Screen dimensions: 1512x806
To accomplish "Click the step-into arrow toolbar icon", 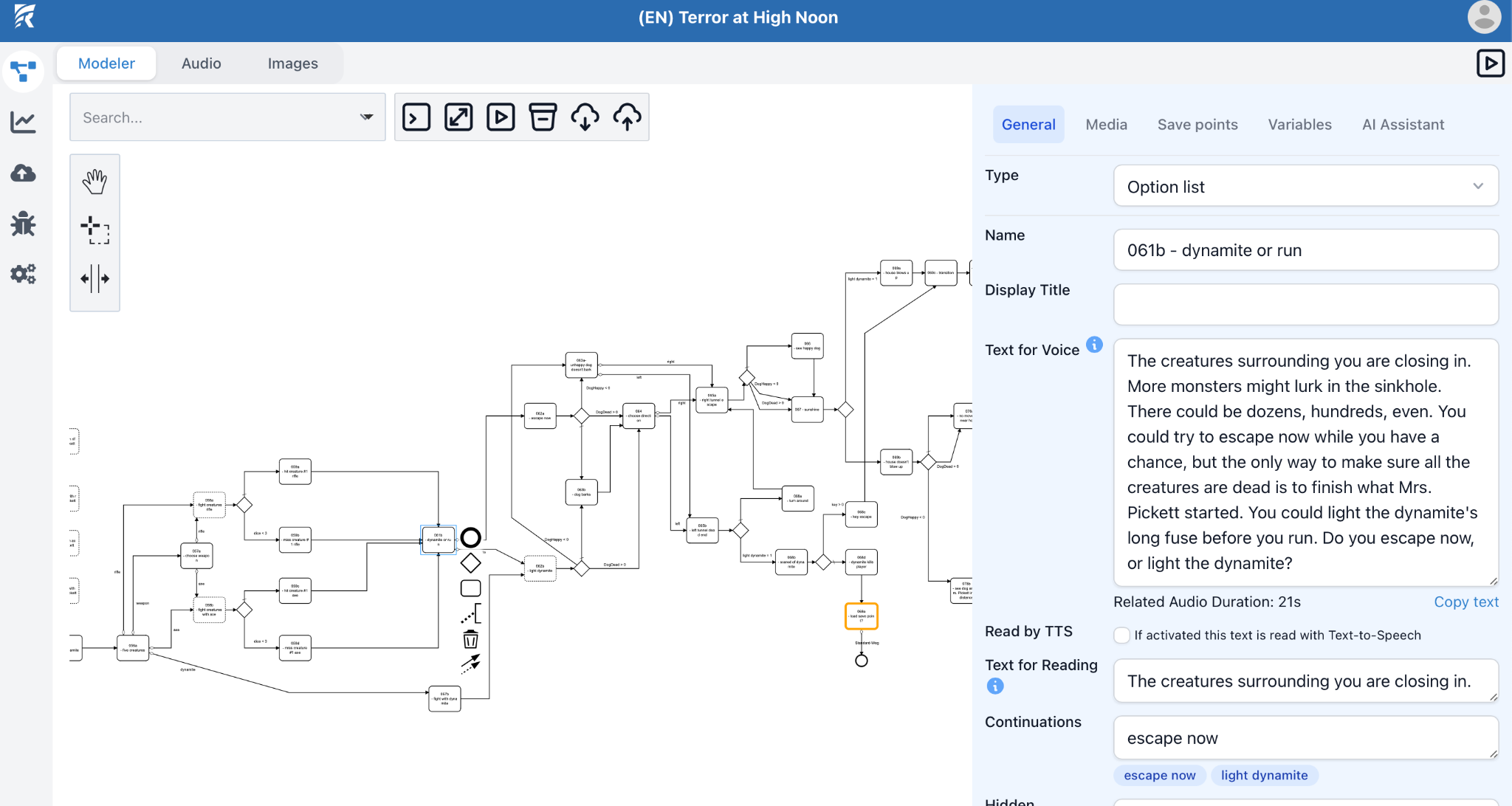I will tap(416, 117).
